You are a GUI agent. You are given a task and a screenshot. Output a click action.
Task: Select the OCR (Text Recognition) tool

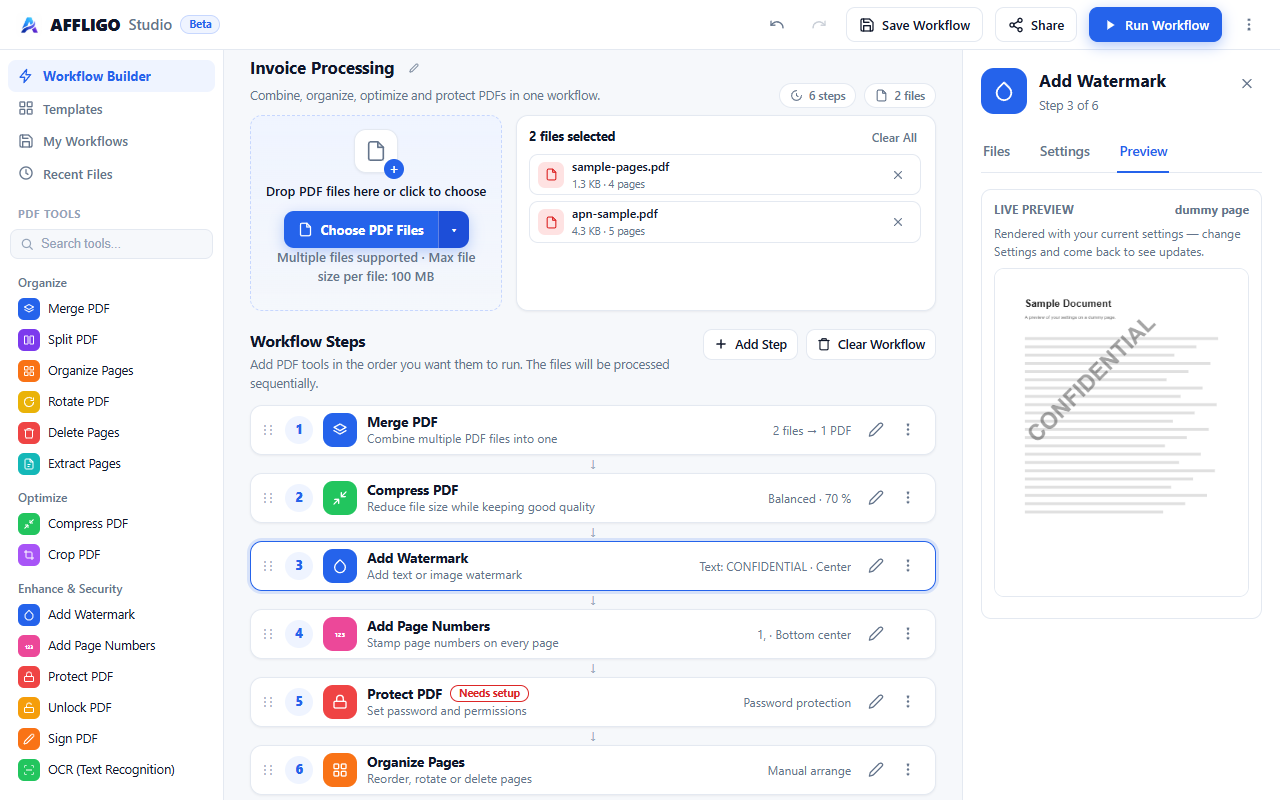coord(111,770)
